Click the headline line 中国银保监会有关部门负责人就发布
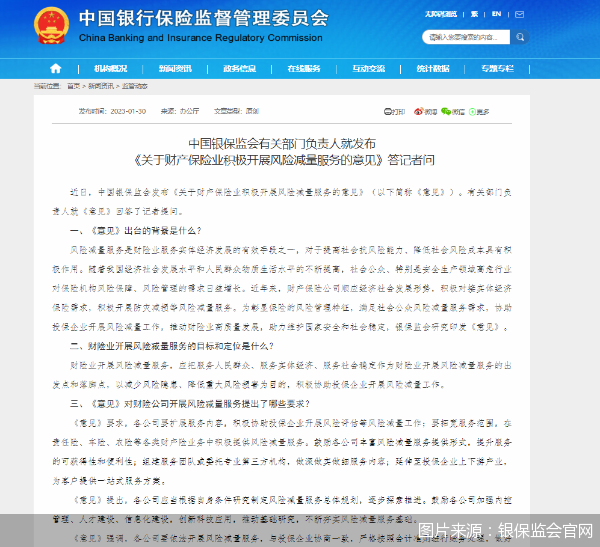 click(x=282, y=144)
